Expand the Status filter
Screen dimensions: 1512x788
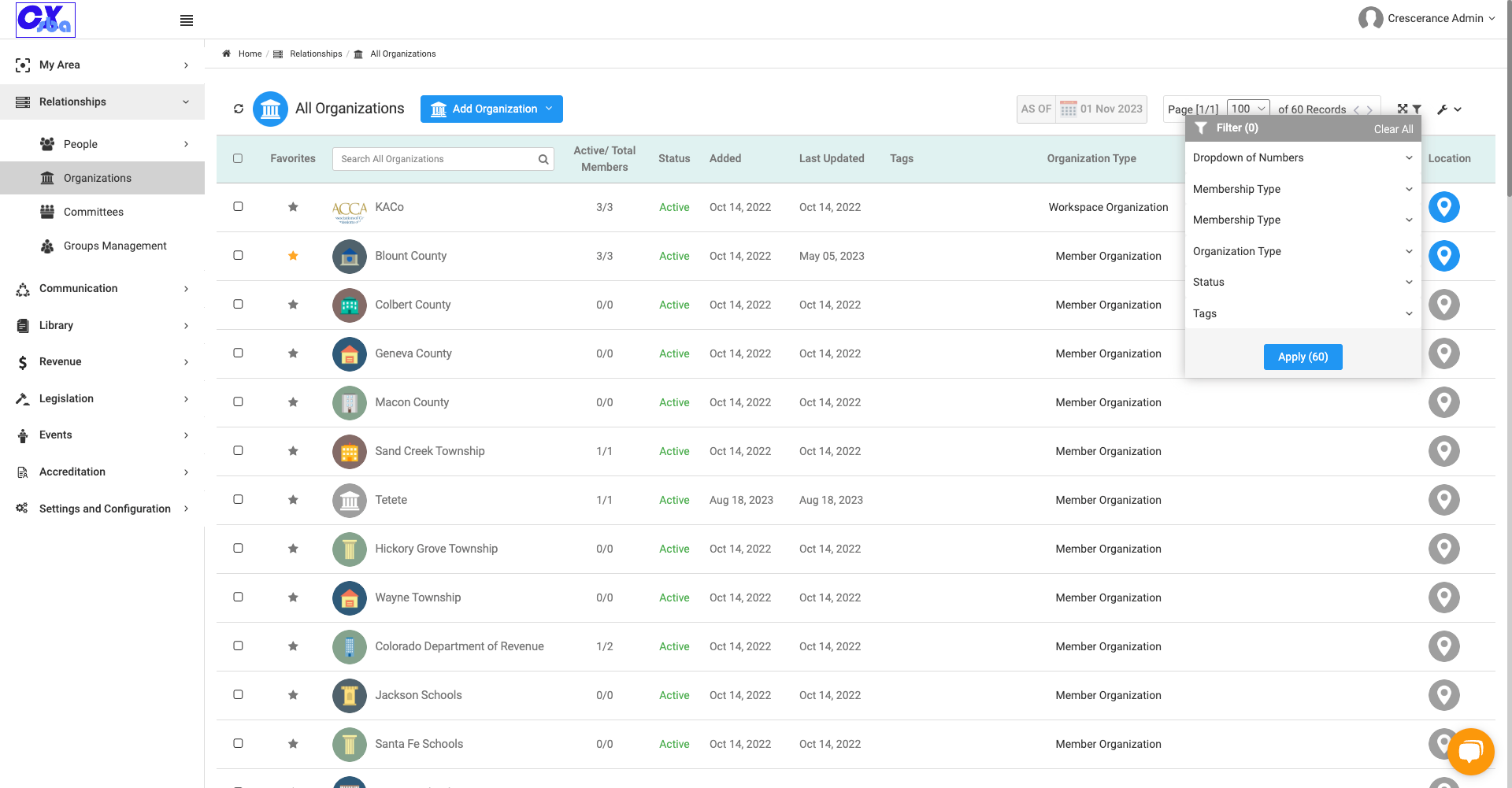(1303, 282)
